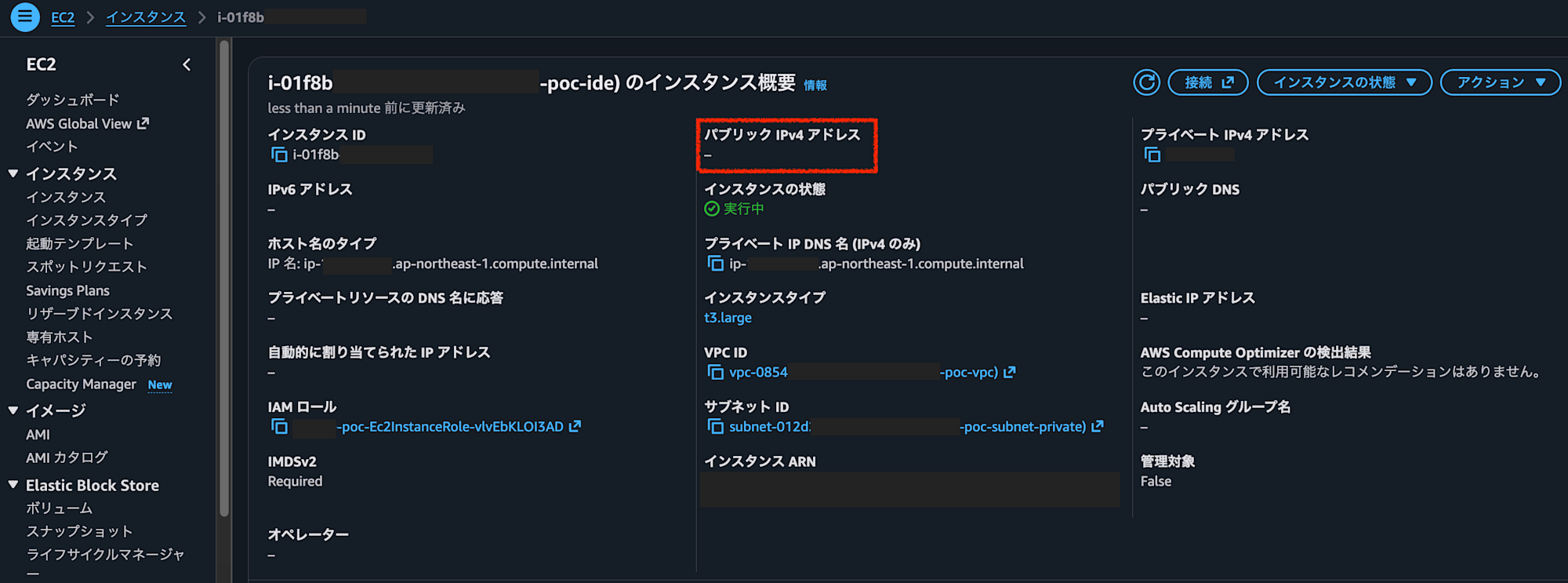
Task: Open 起動テンプレート in the sidebar
Action: point(80,243)
